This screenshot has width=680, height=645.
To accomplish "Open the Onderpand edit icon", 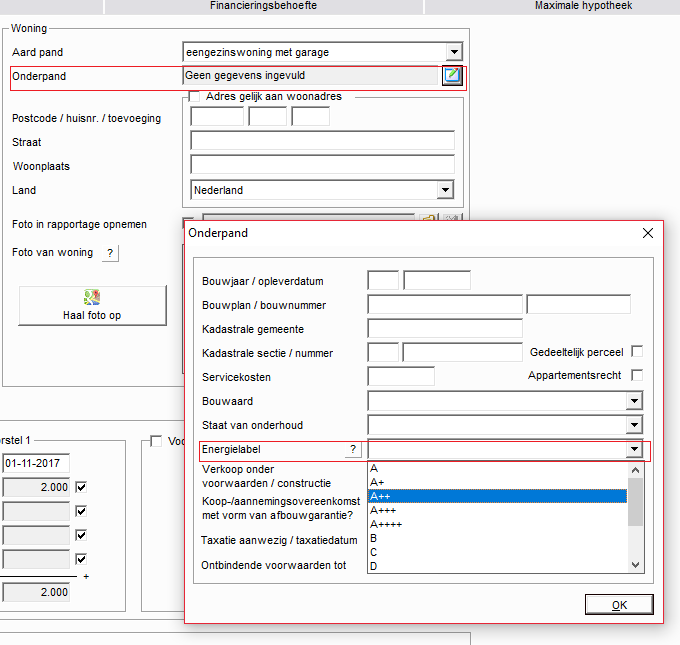I will click(452, 76).
